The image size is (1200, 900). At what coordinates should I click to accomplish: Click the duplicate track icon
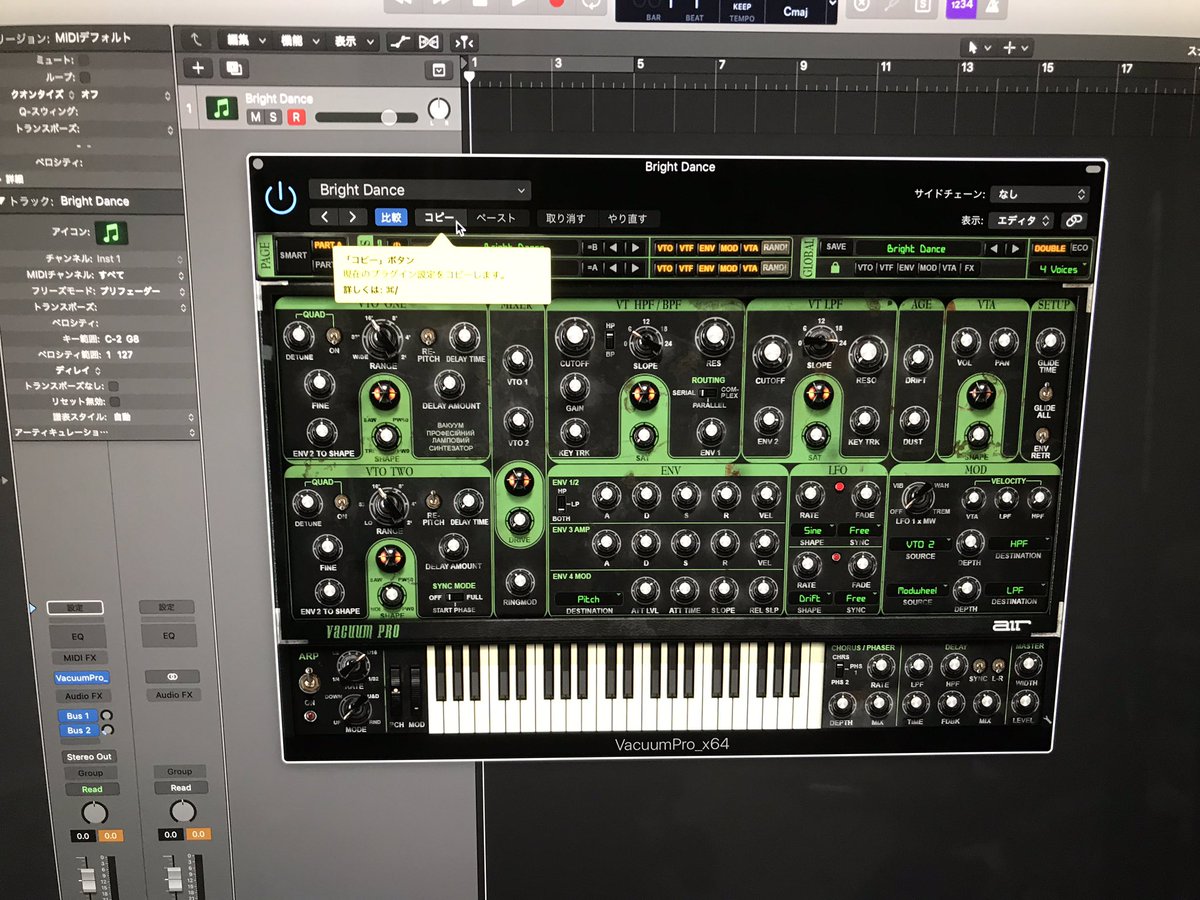pyautogui.click(x=234, y=68)
